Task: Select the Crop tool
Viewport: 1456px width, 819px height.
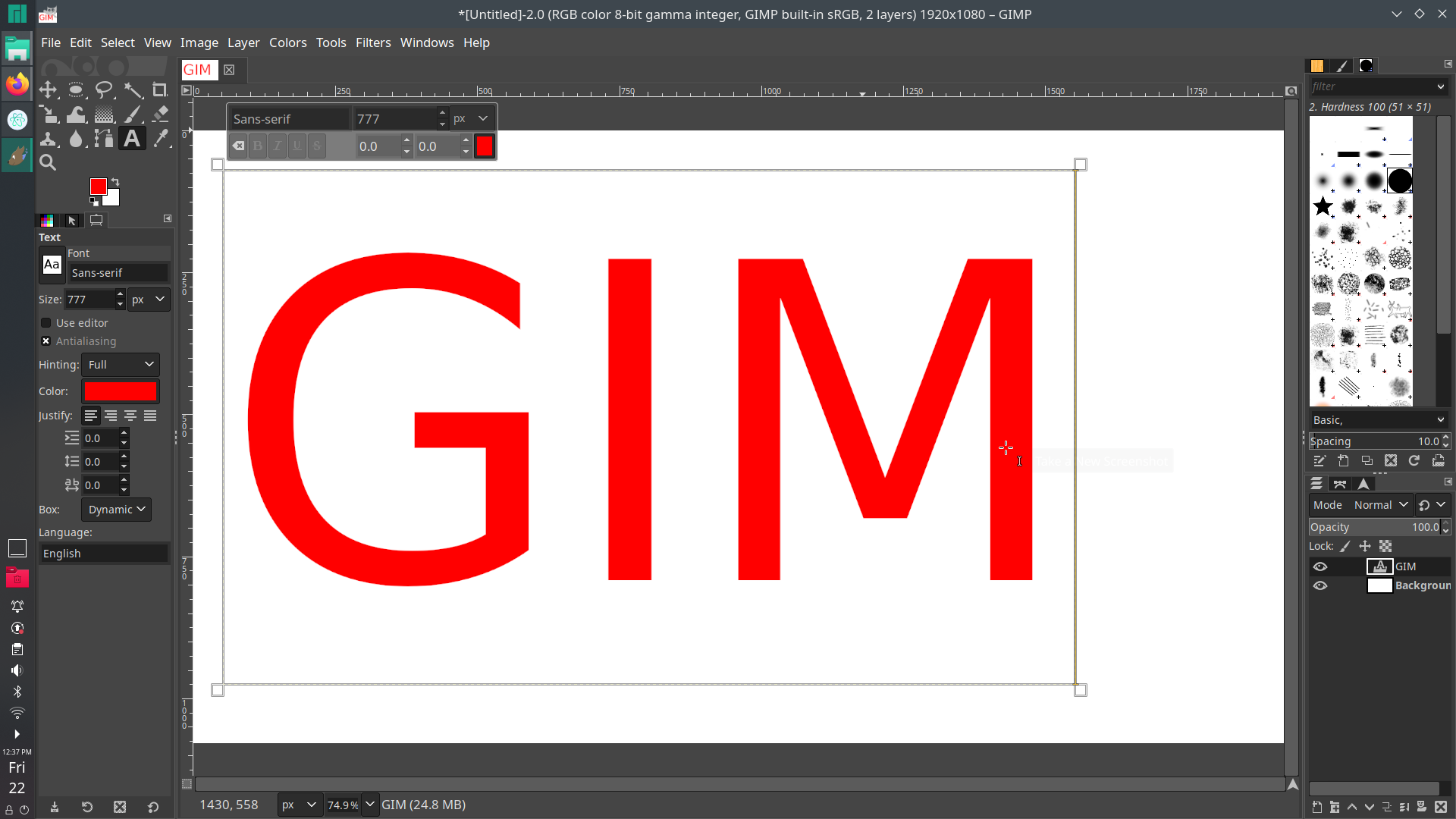Action: [160, 90]
